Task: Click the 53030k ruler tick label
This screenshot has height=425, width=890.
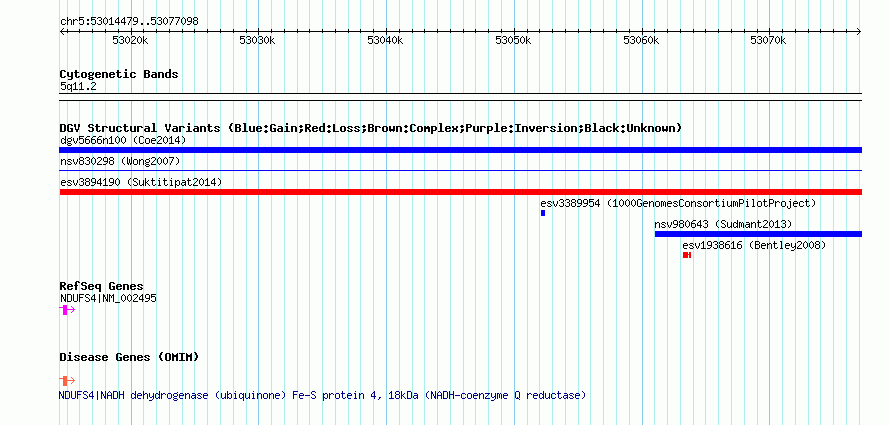Action: coord(257,40)
